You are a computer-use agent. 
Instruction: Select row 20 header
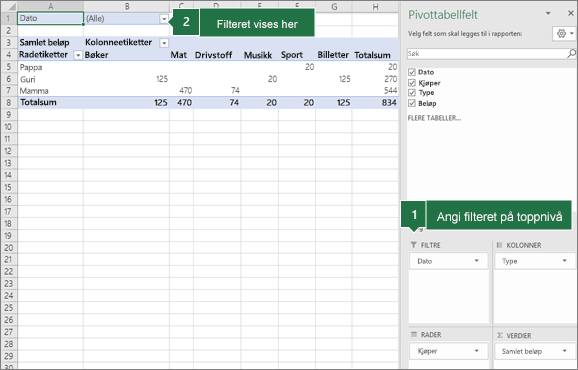[x=9, y=248]
